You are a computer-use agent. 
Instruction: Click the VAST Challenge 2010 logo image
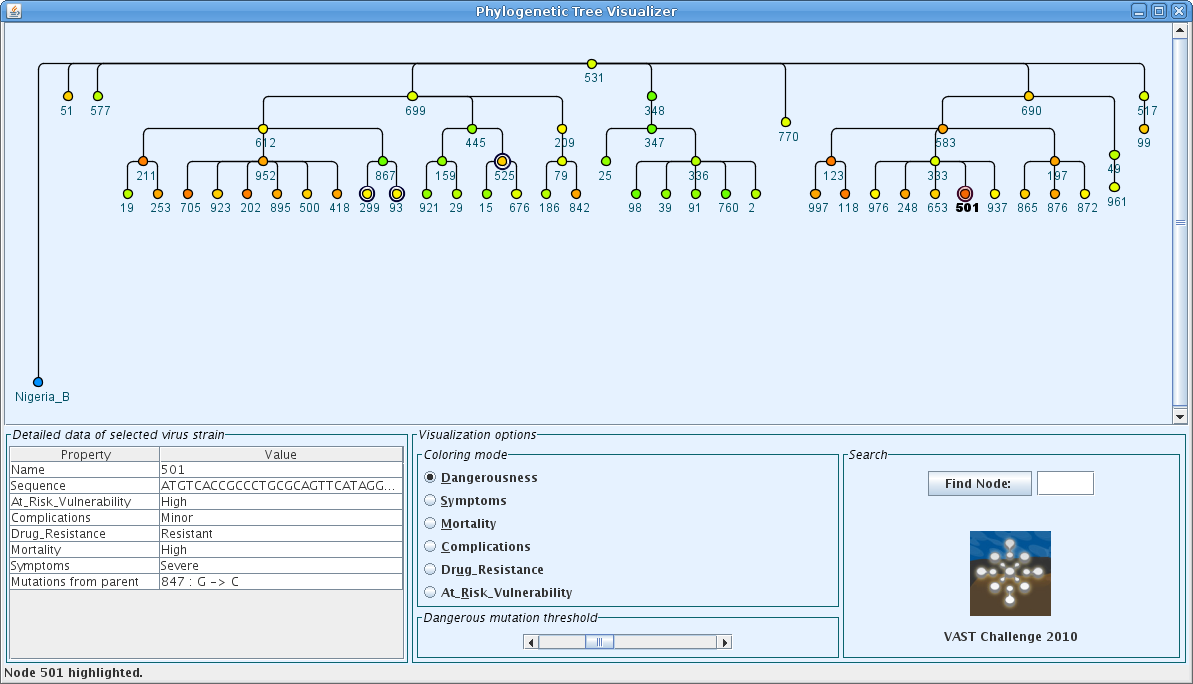point(1010,573)
